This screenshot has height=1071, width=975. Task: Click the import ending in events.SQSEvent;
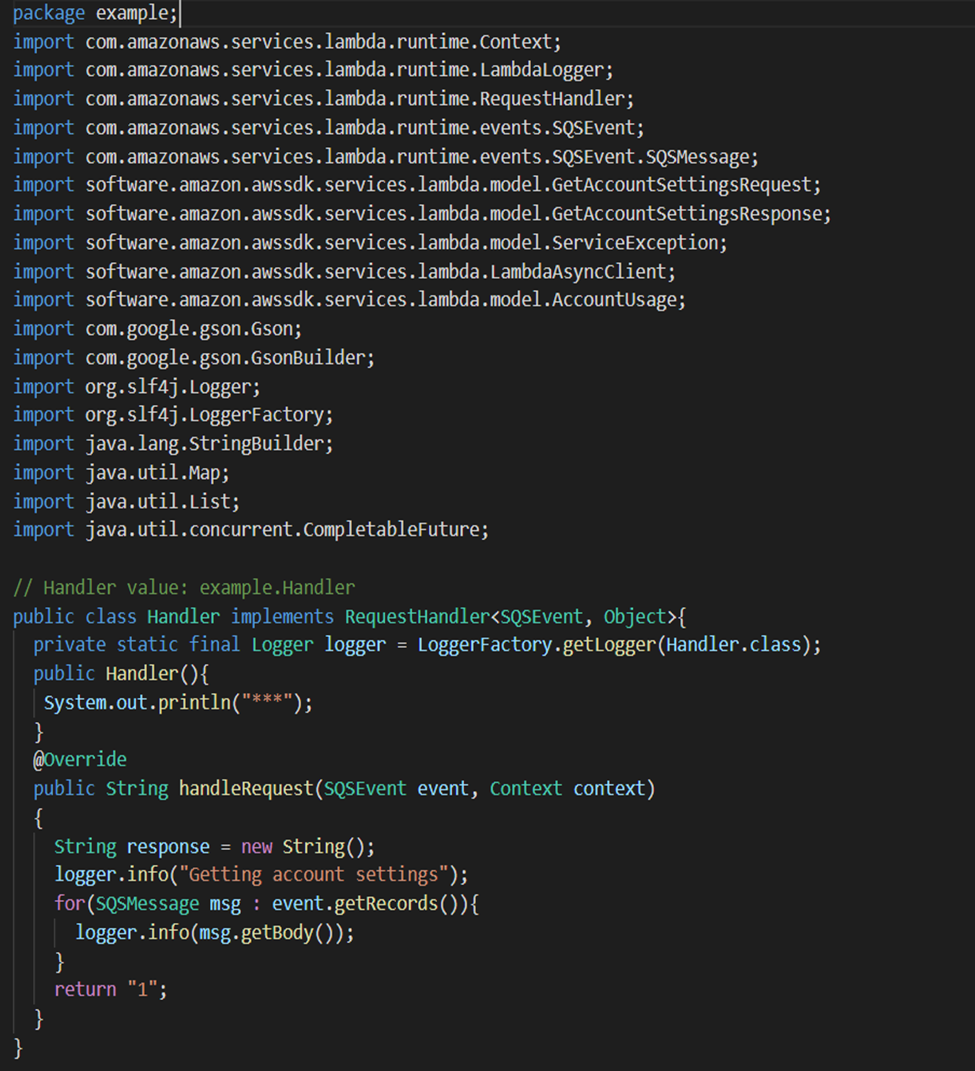pyautogui.click(x=329, y=128)
